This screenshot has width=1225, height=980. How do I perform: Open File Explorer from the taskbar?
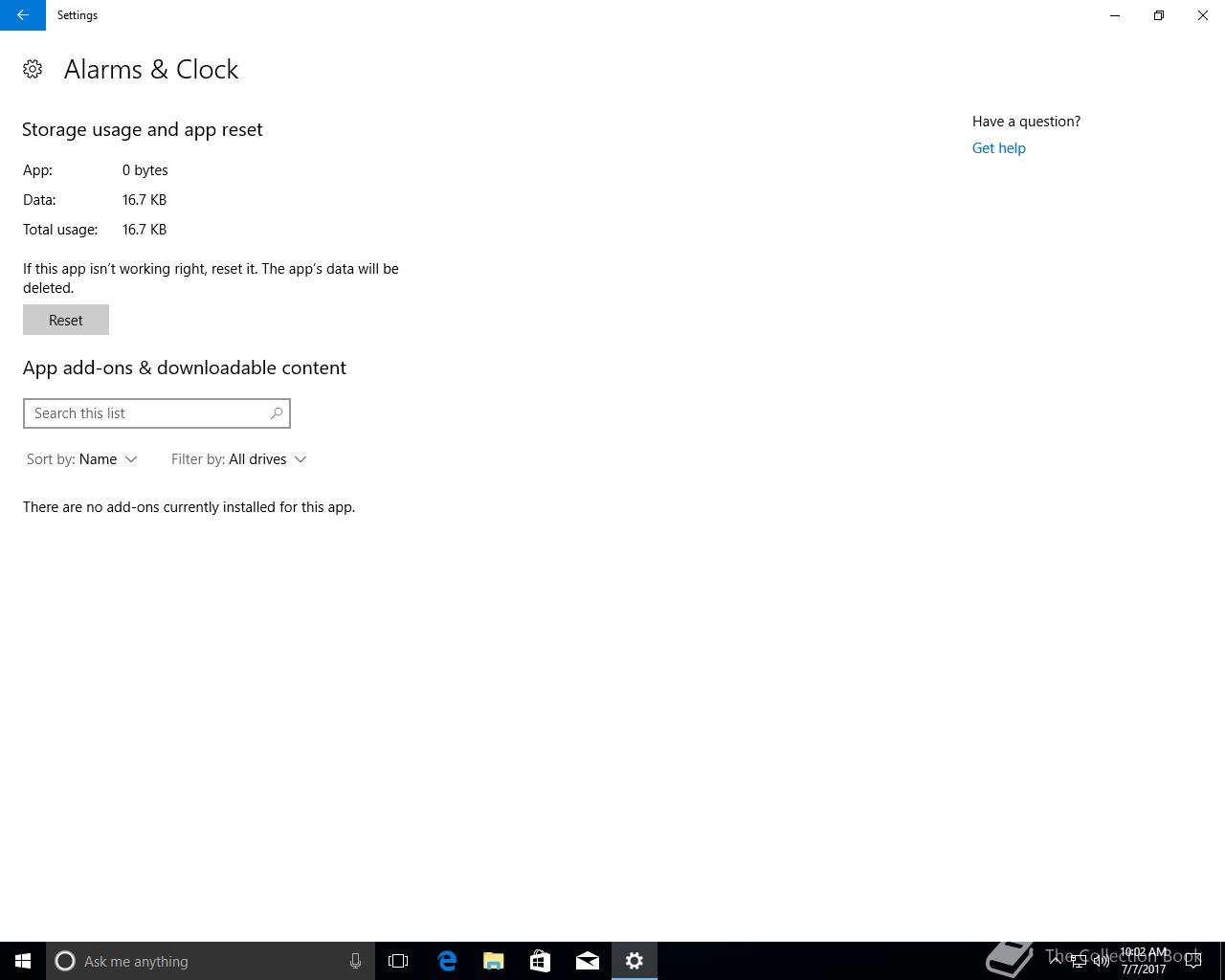pos(494,961)
